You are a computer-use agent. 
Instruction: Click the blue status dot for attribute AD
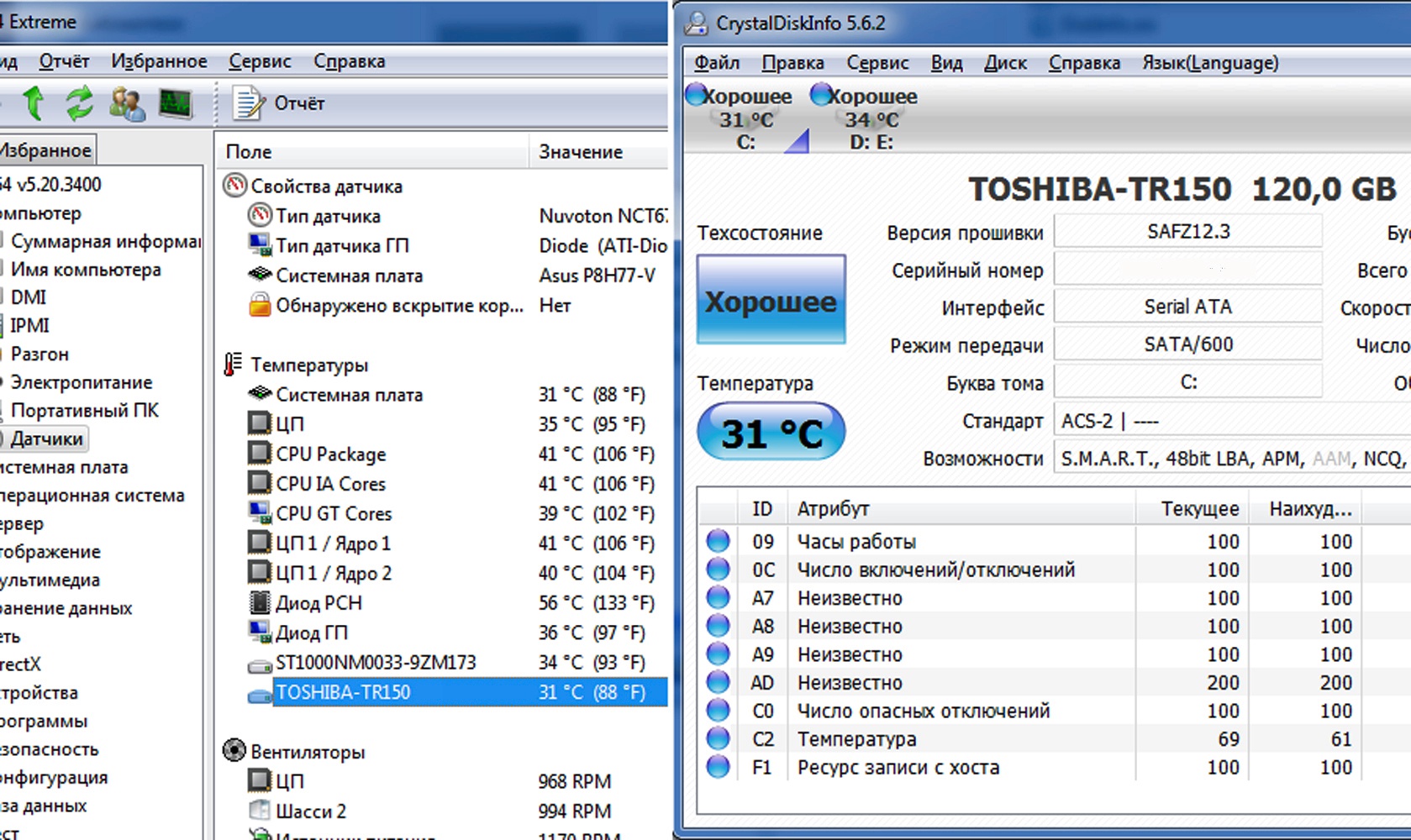tap(718, 681)
